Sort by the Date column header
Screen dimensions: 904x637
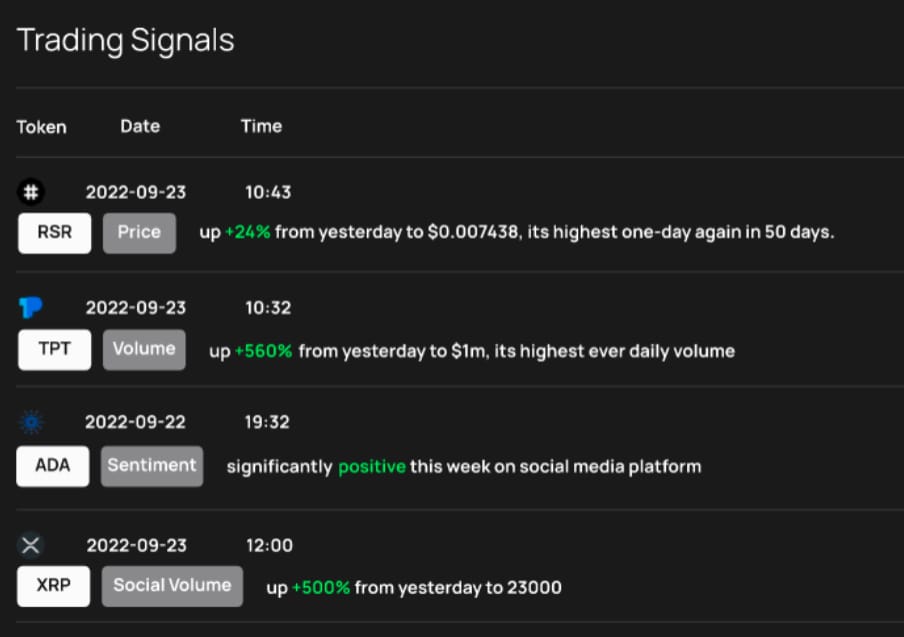point(140,126)
